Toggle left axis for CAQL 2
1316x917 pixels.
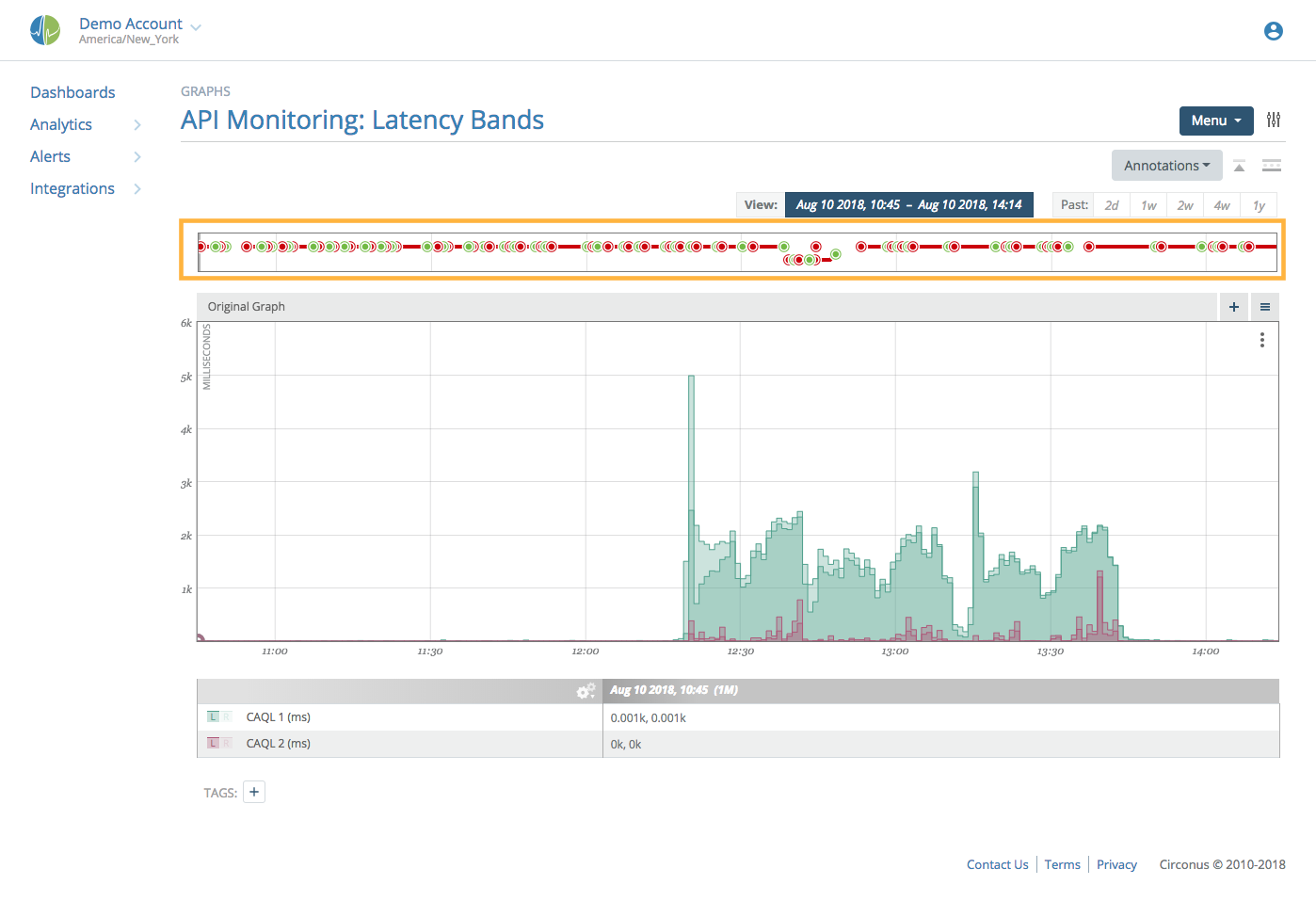click(x=213, y=743)
